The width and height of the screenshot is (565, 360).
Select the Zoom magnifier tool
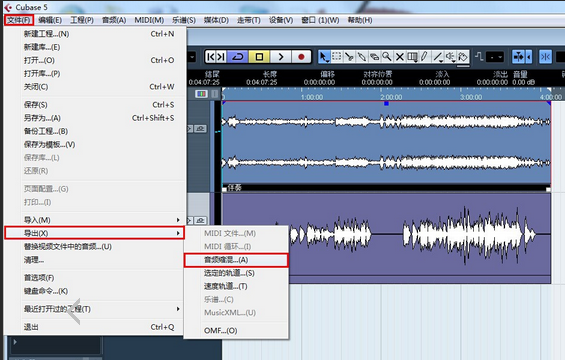[387, 57]
